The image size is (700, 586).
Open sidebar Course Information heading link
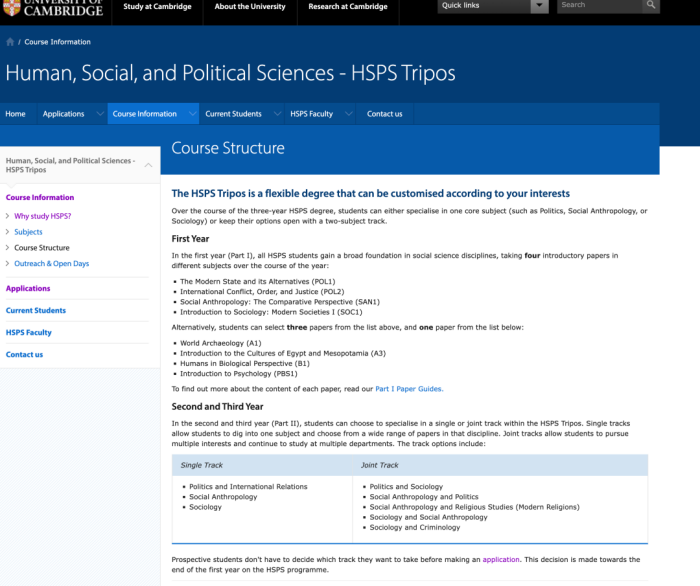(x=40, y=197)
